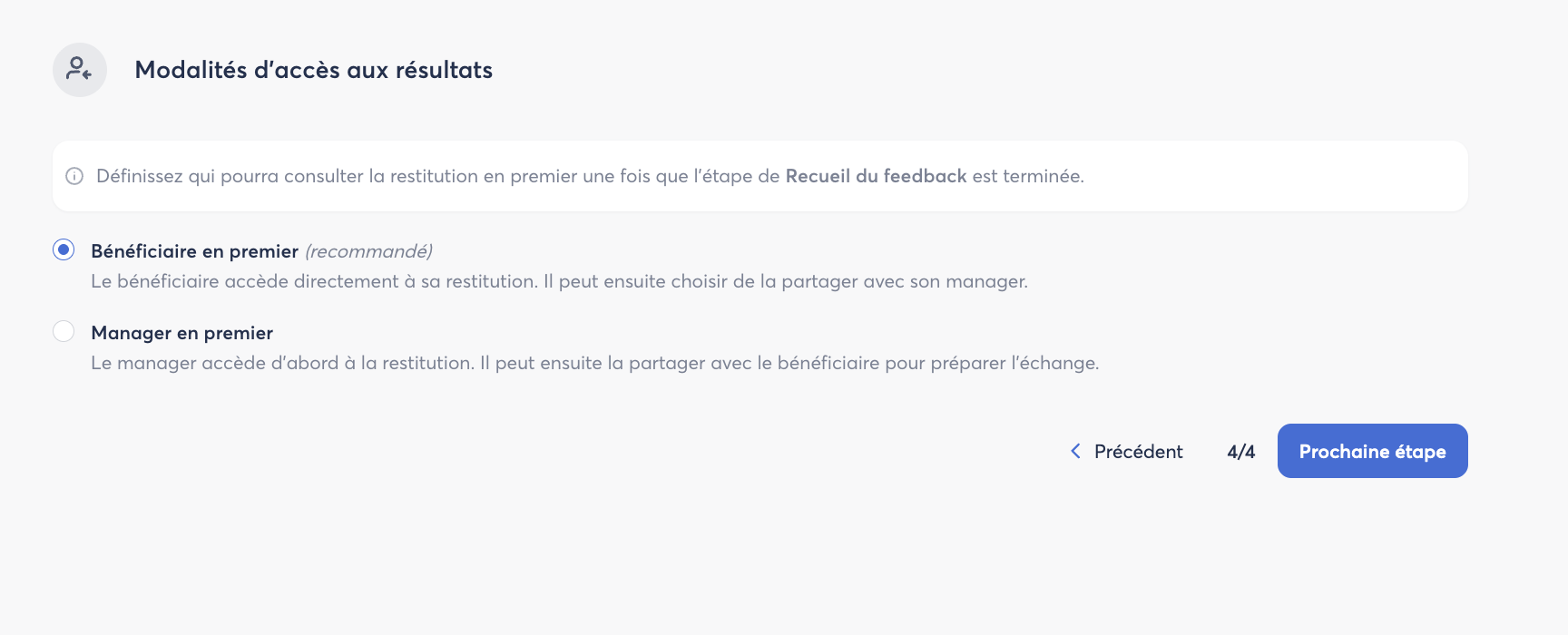Click the info circle icon in the banner

[x=74, y=176]
